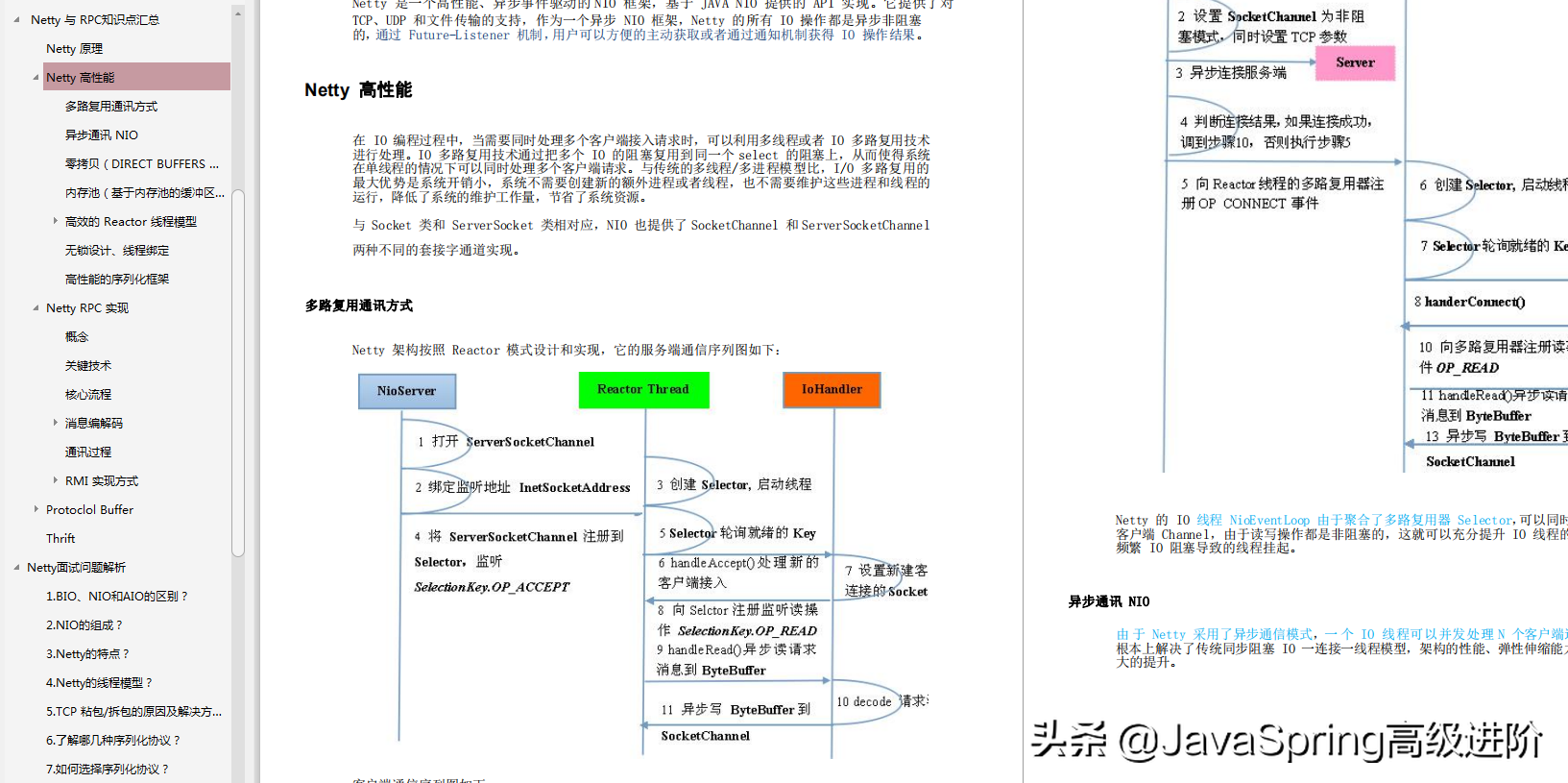Click the bookmark panel scroll up arrow
The height and width of the screenshot is (783, 1568).
coord(238,13)
